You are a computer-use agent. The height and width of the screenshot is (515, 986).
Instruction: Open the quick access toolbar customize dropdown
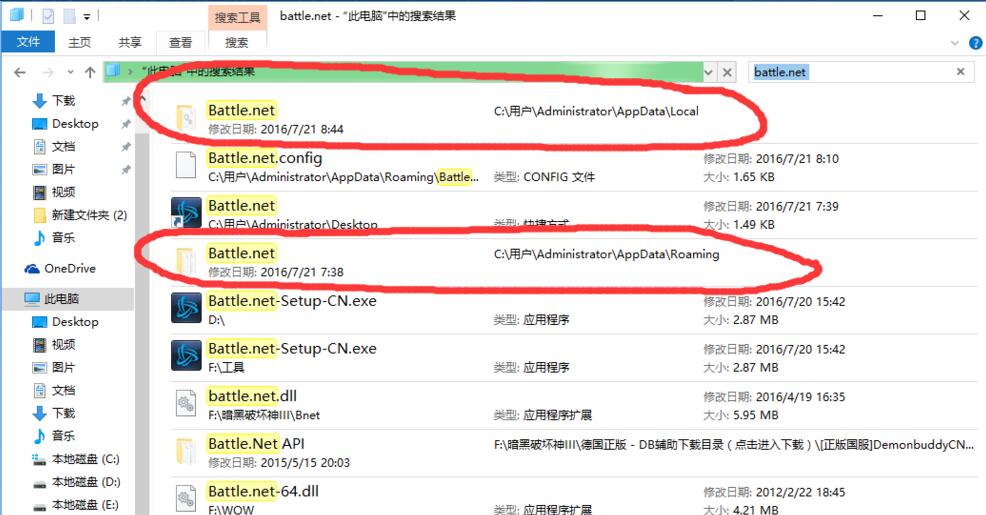tap(87, 16)
